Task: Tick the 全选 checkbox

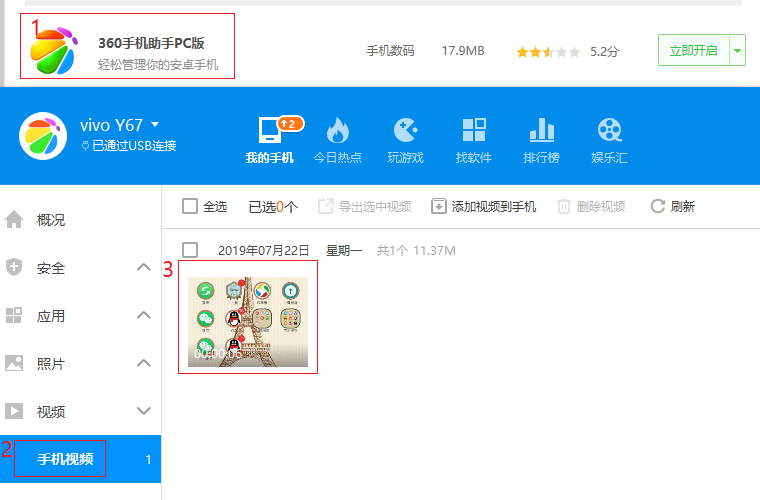Action: [190, 206]
